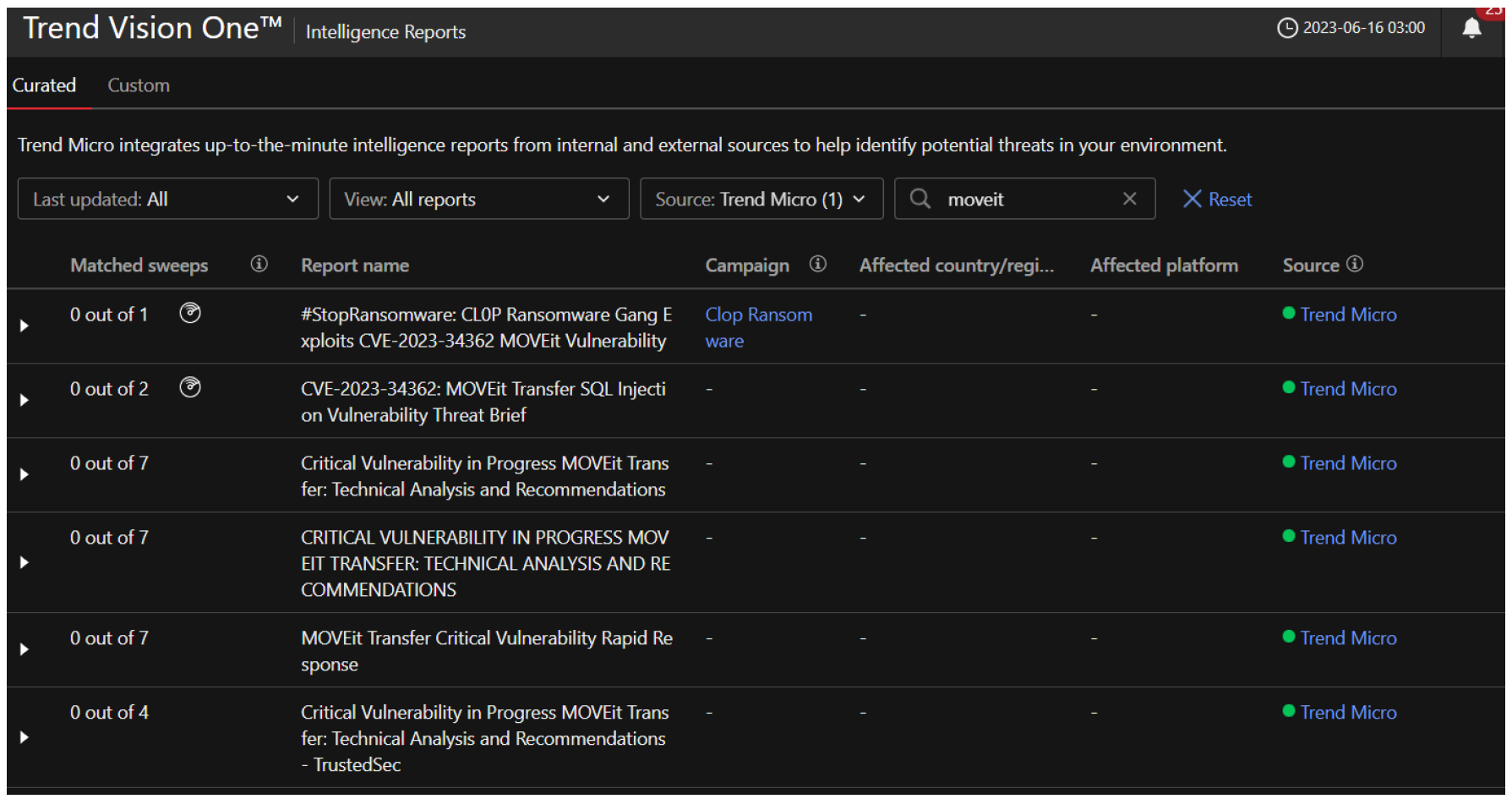Click the info icon next to Matched sweeps
The height and width of the screenshot is (799, 1512).
click(x=259, y=265)
